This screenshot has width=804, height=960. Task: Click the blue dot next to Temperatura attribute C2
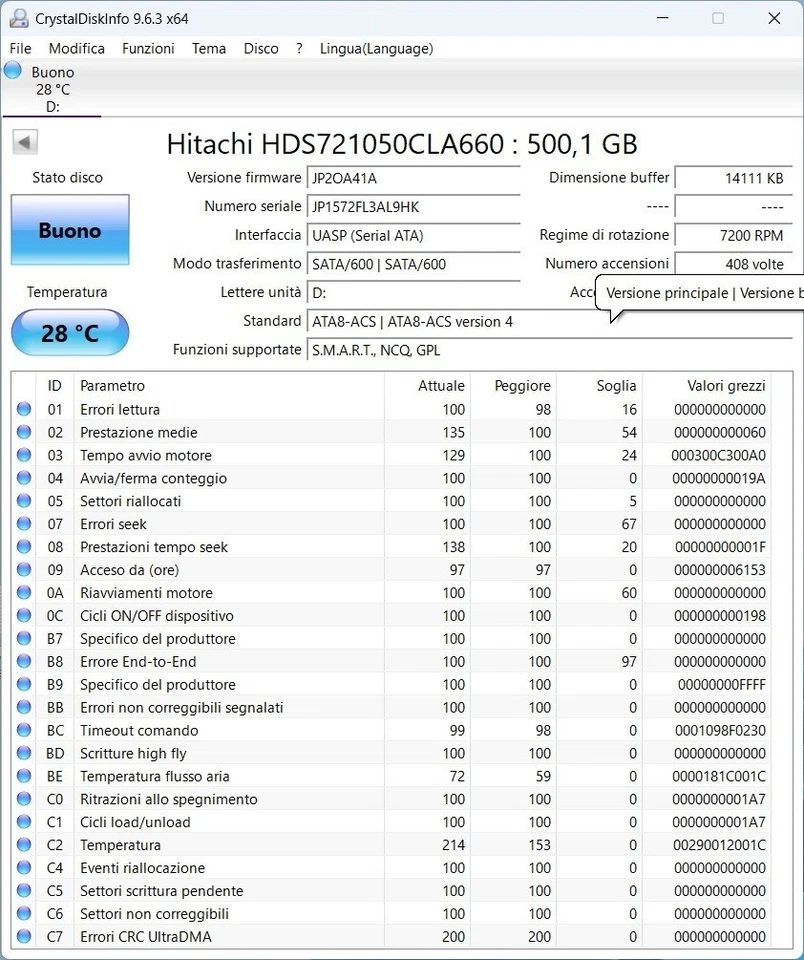24,845
